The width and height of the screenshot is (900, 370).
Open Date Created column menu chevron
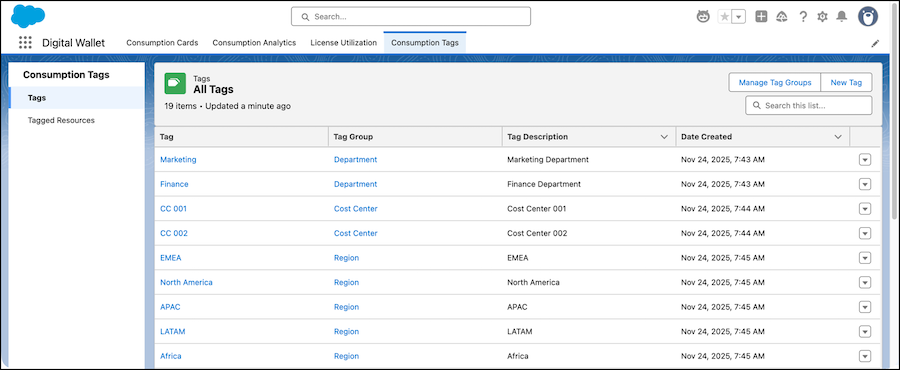(x=838, y=137)
